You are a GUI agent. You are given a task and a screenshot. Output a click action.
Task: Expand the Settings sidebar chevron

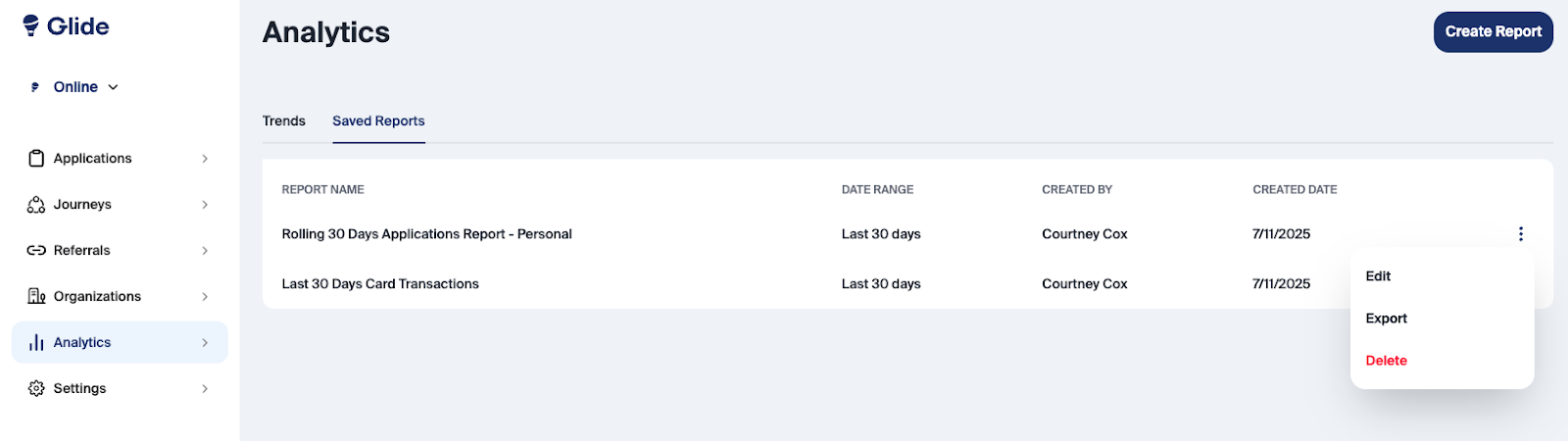[x=205, y=389]
